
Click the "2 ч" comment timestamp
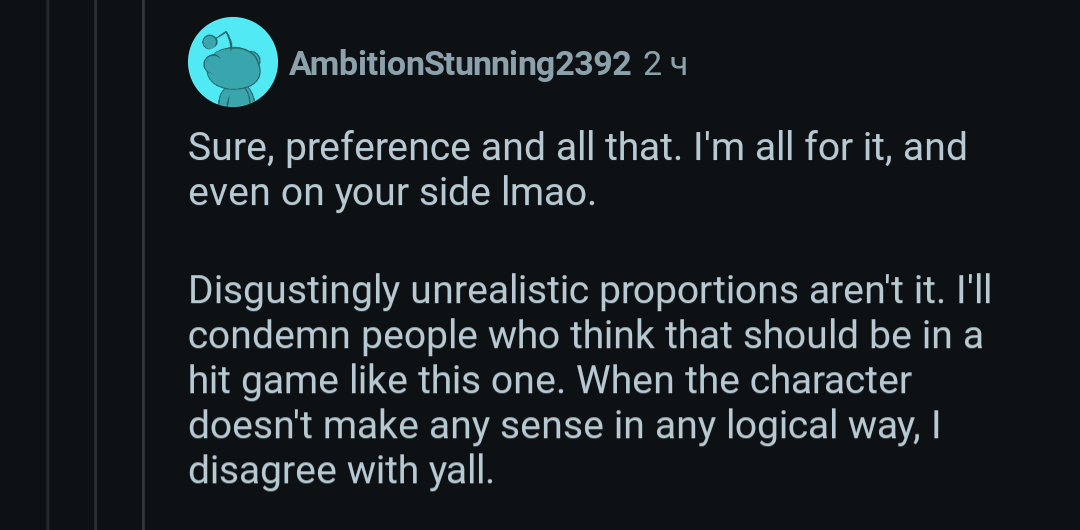point(667,65)
